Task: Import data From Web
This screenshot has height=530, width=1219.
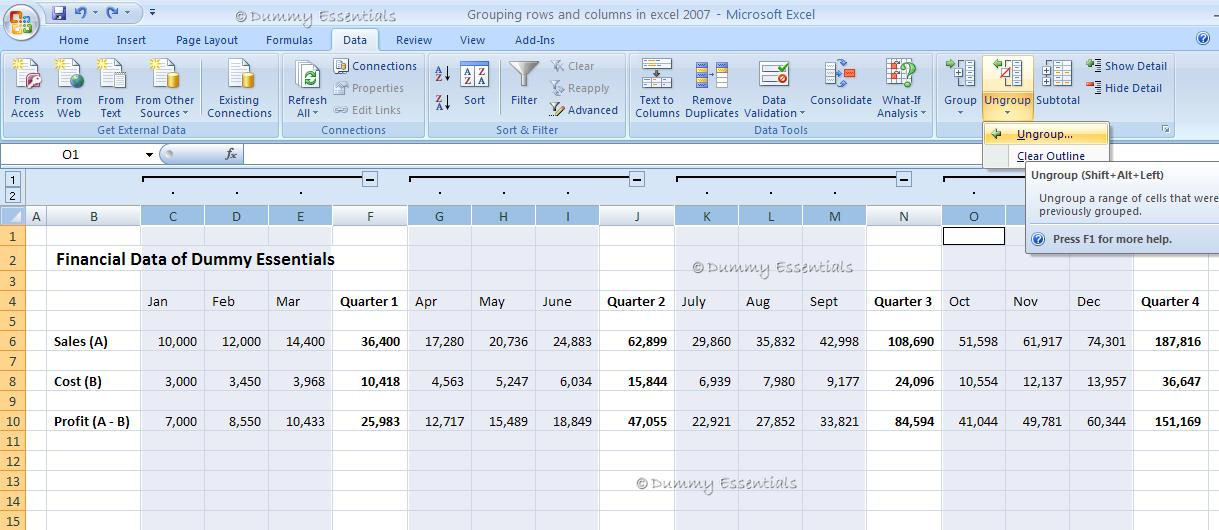Action: (x=69, y=89)
